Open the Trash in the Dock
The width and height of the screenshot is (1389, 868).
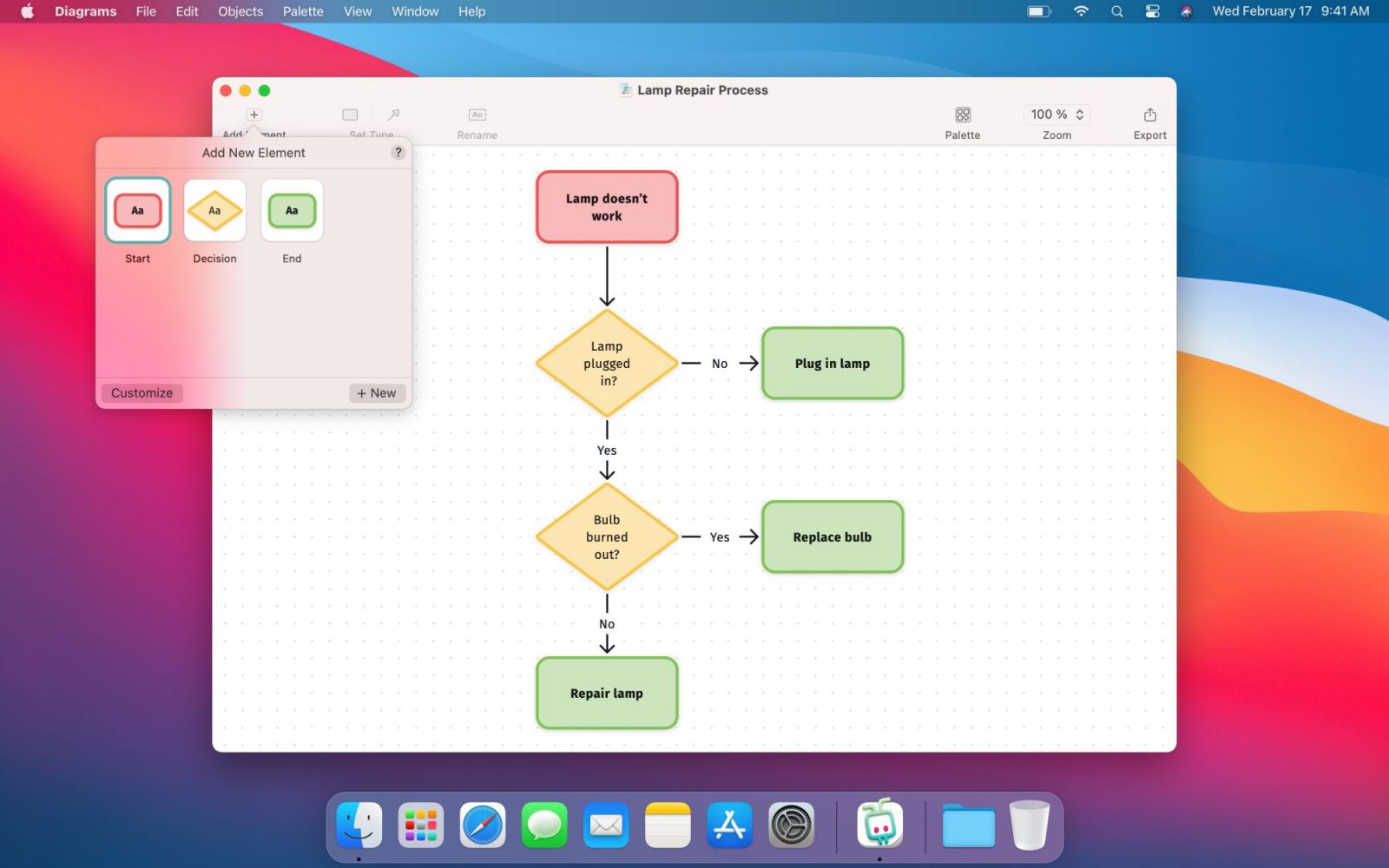click(1030, 825)
